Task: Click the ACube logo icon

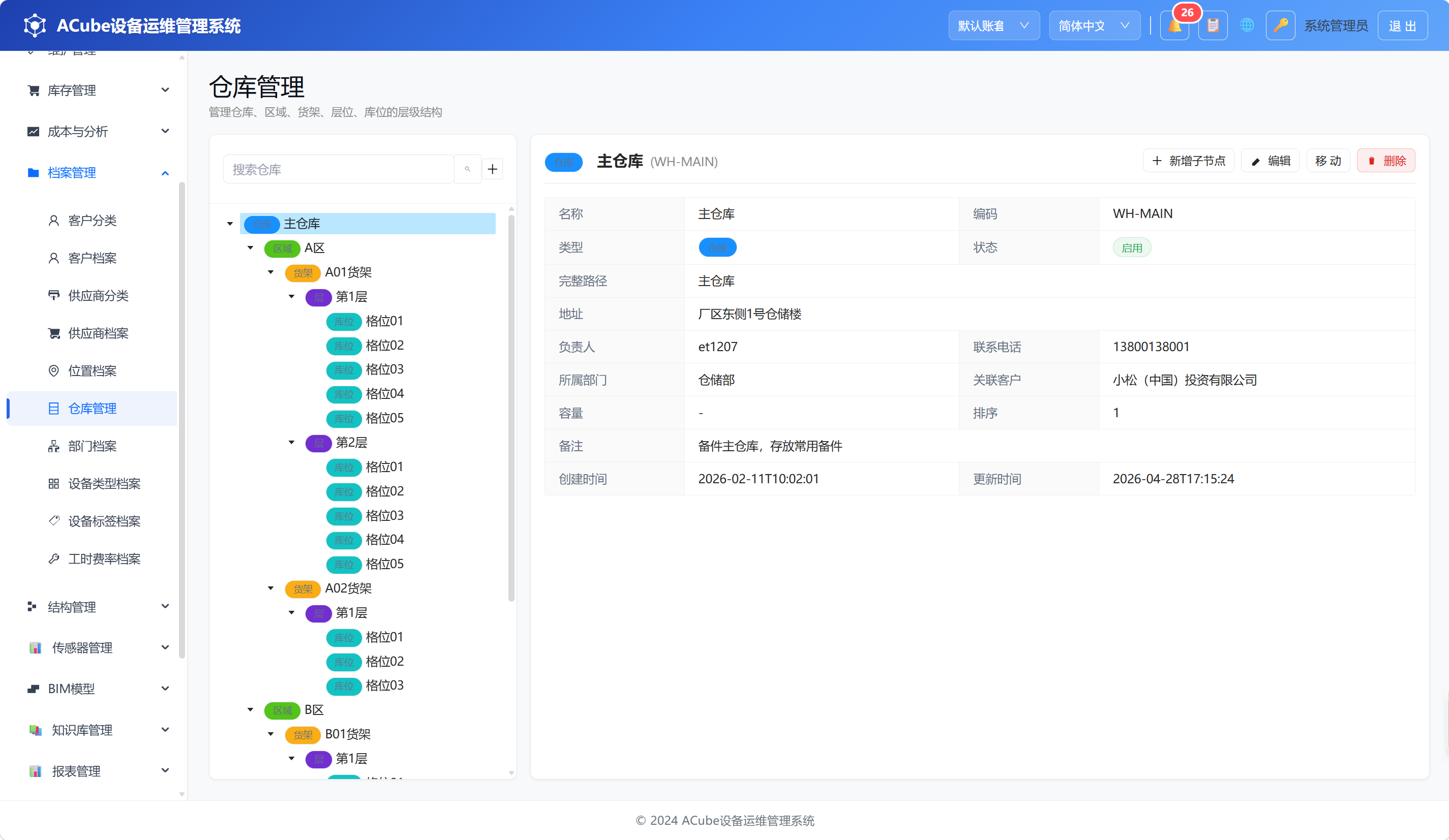Action: point(35,26)
